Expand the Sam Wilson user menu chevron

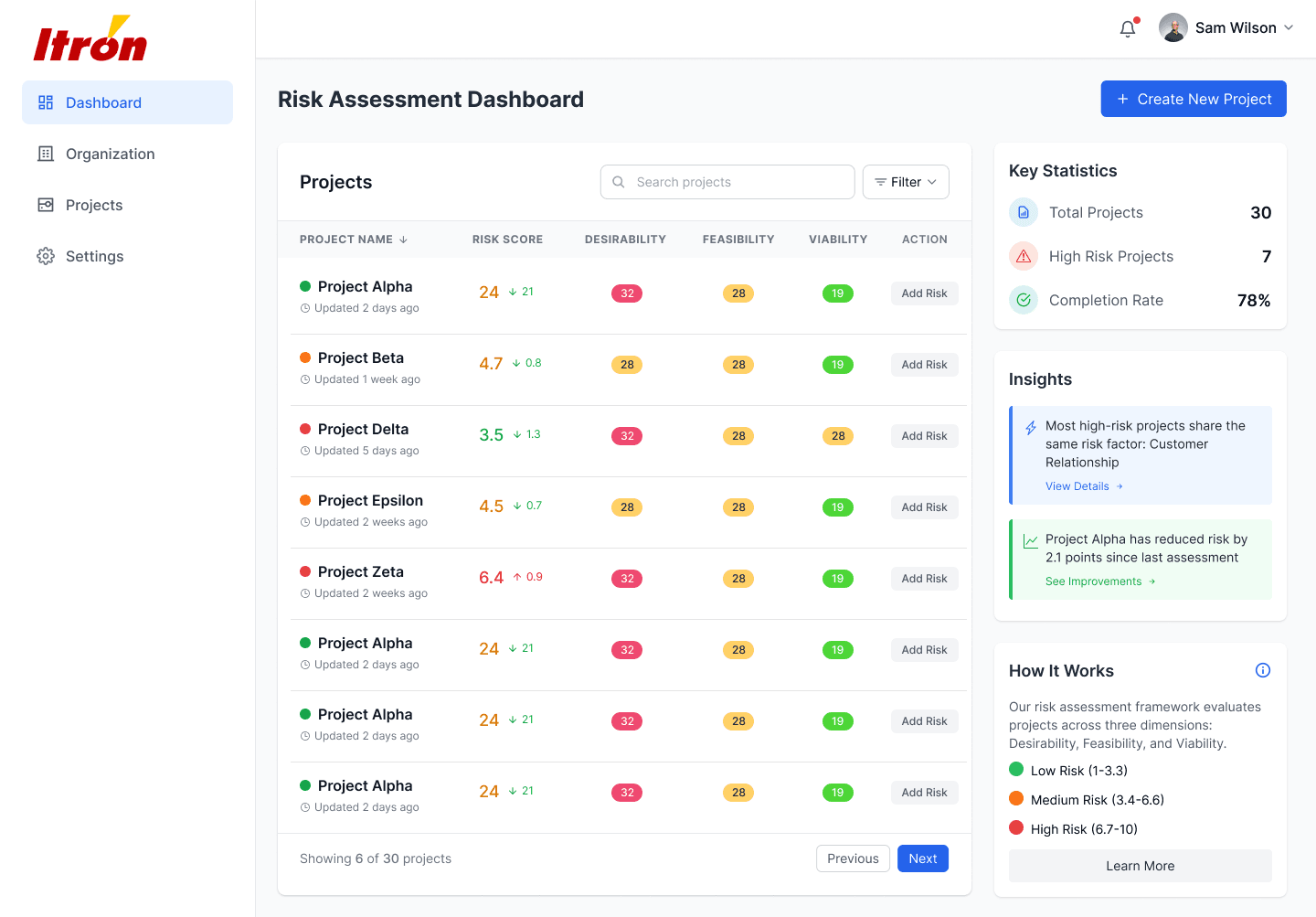point(1289,27)
